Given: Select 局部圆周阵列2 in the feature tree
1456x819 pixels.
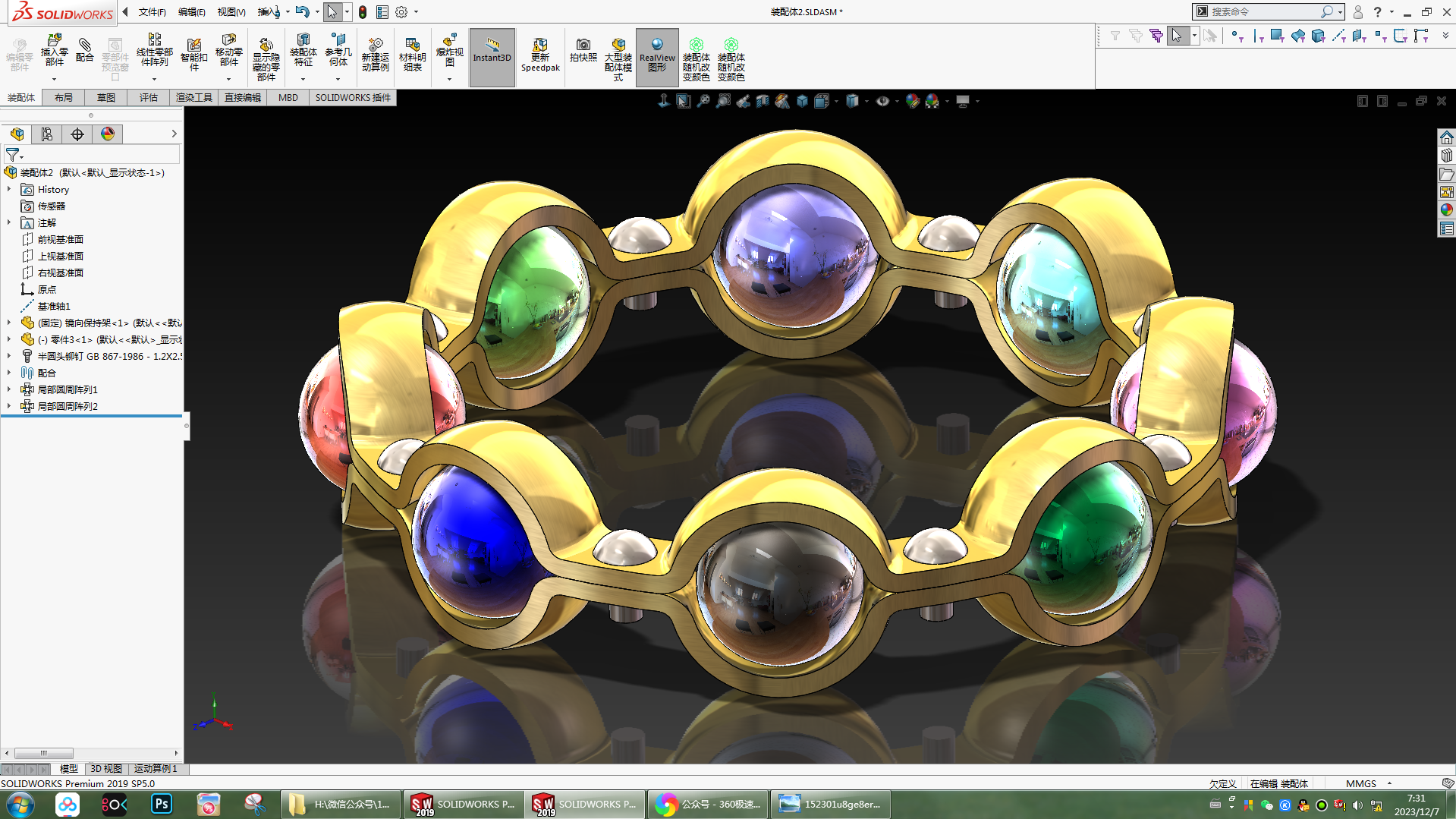Looking at the screenshot, I should (68, 406).
